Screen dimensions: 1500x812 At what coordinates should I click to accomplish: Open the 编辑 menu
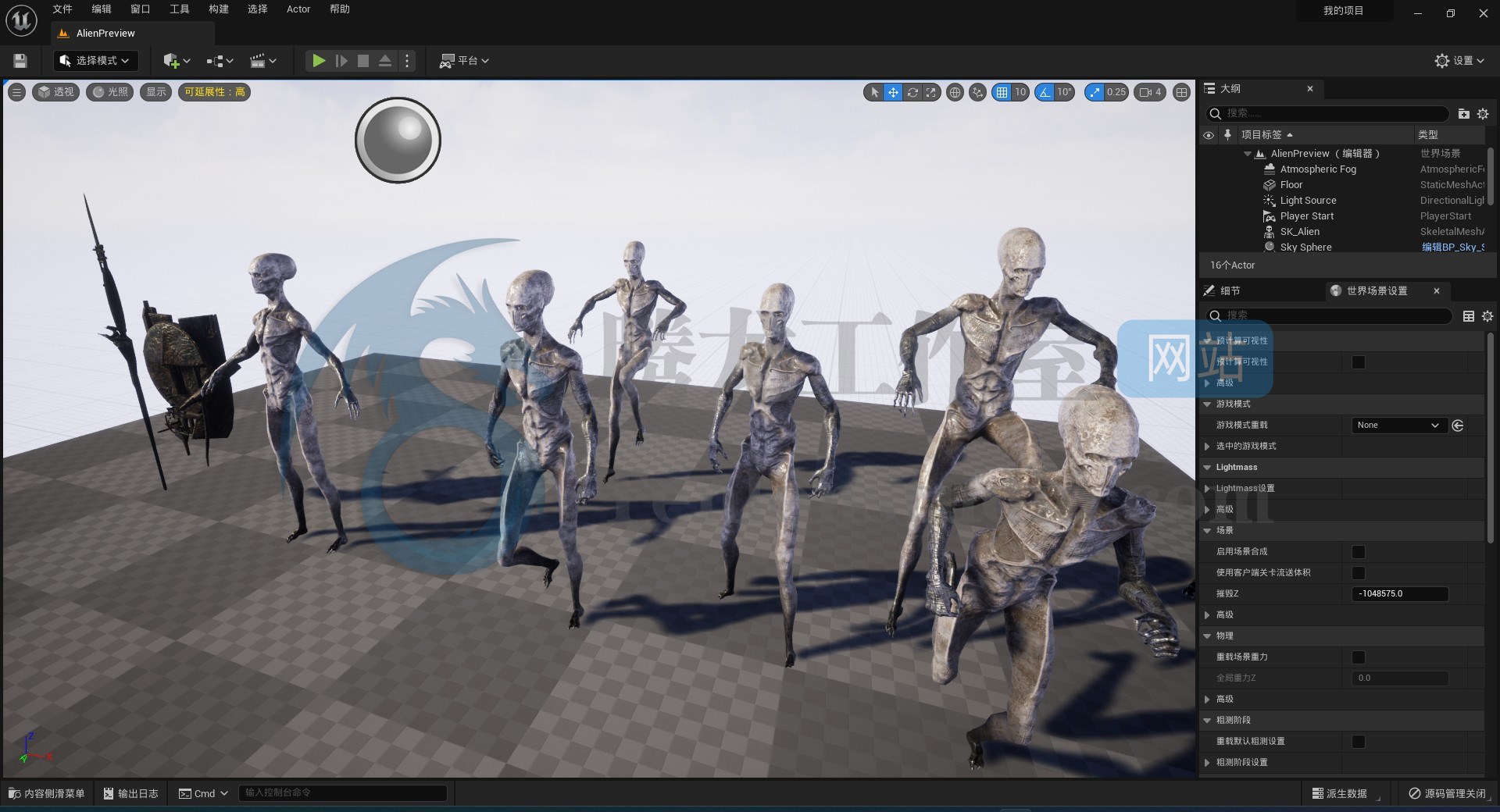[102, 9]
